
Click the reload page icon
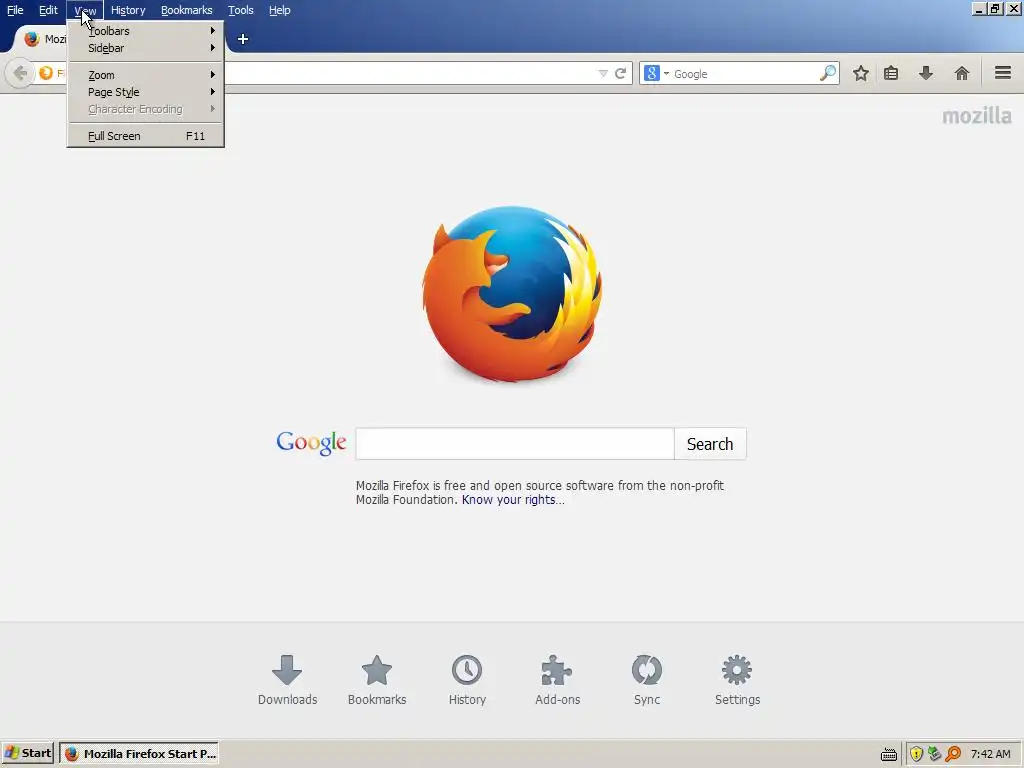tap(620, 73)
